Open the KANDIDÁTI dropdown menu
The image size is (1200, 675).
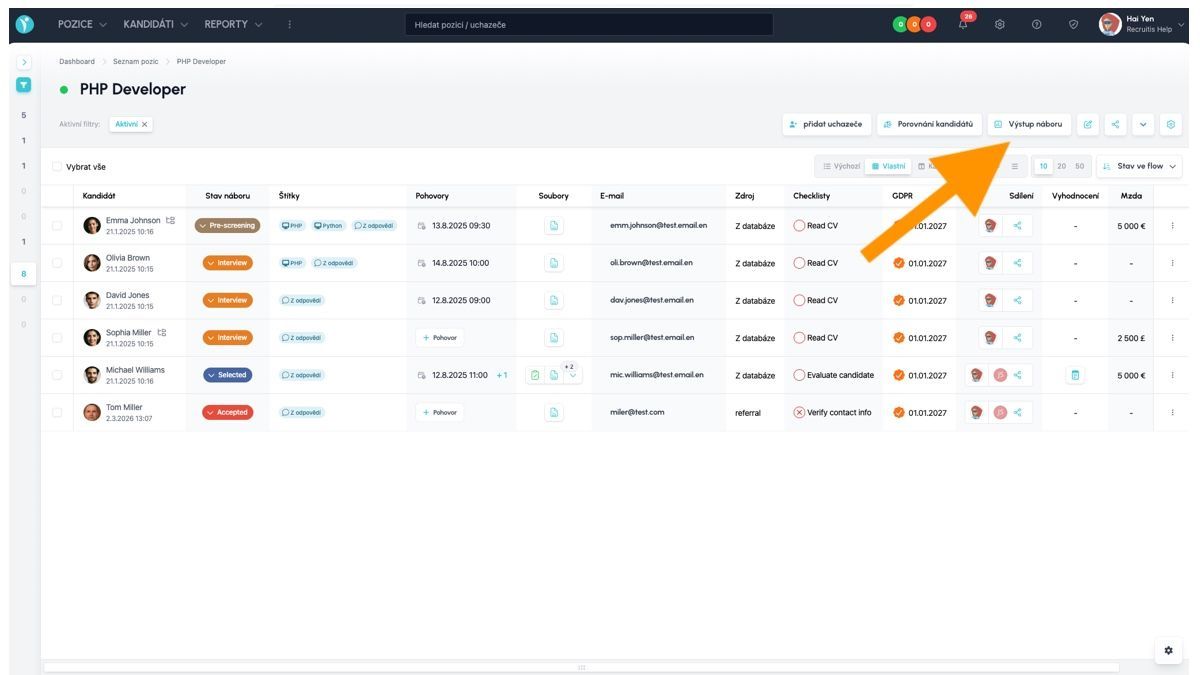point(156,25)
